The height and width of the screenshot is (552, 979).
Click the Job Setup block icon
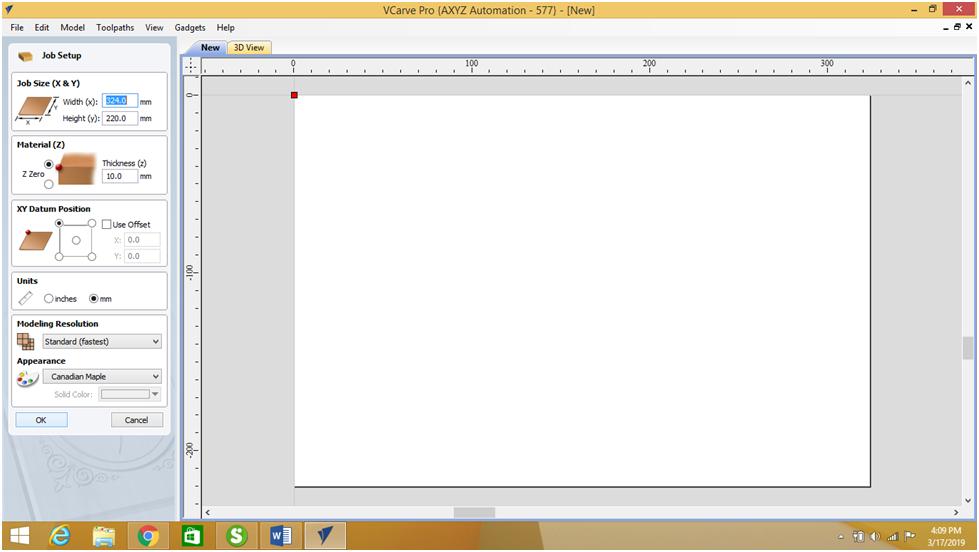(x=26, y=56)
